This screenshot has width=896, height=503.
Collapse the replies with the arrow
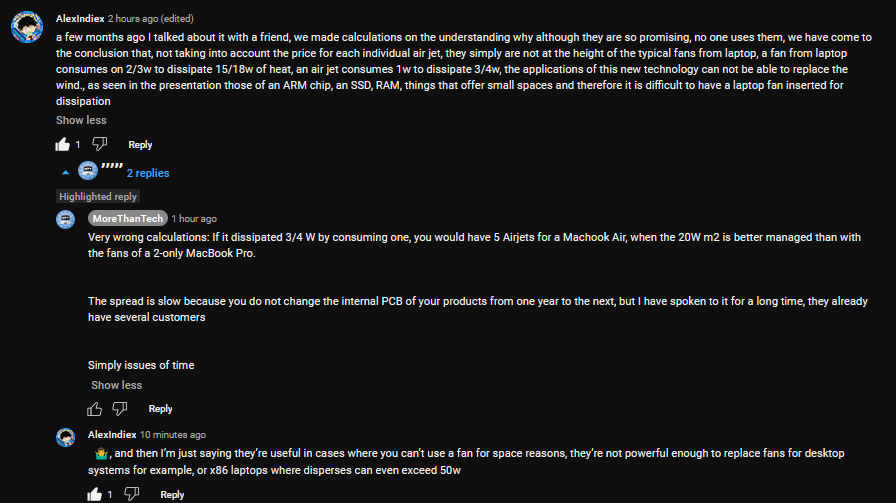point(66,173)
